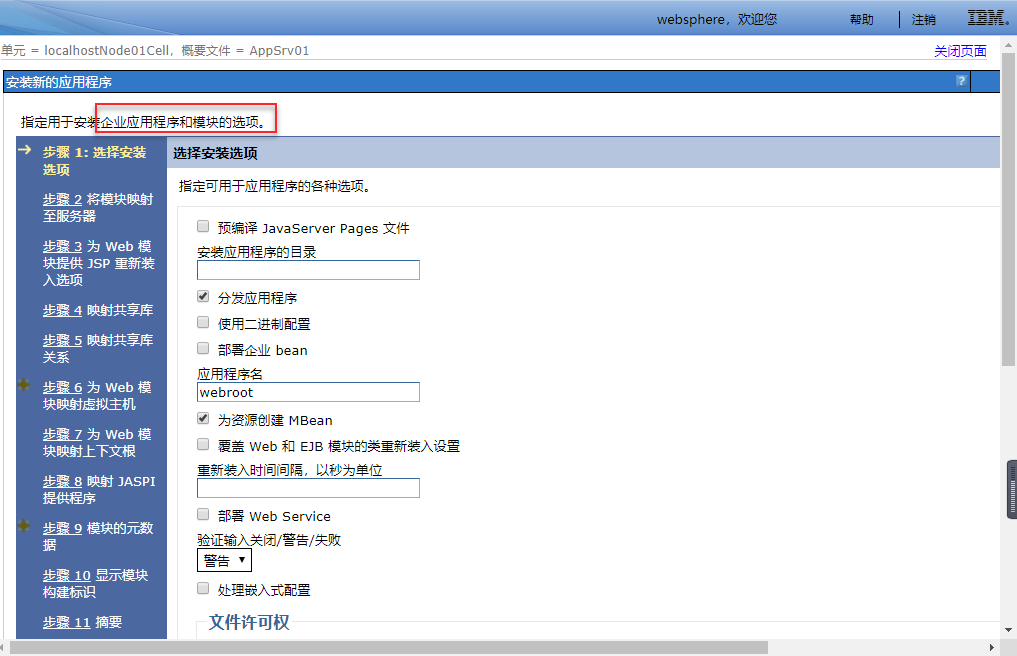Click 注销 to log out
Screen dimensions: 1017x656
coord(924,19)
